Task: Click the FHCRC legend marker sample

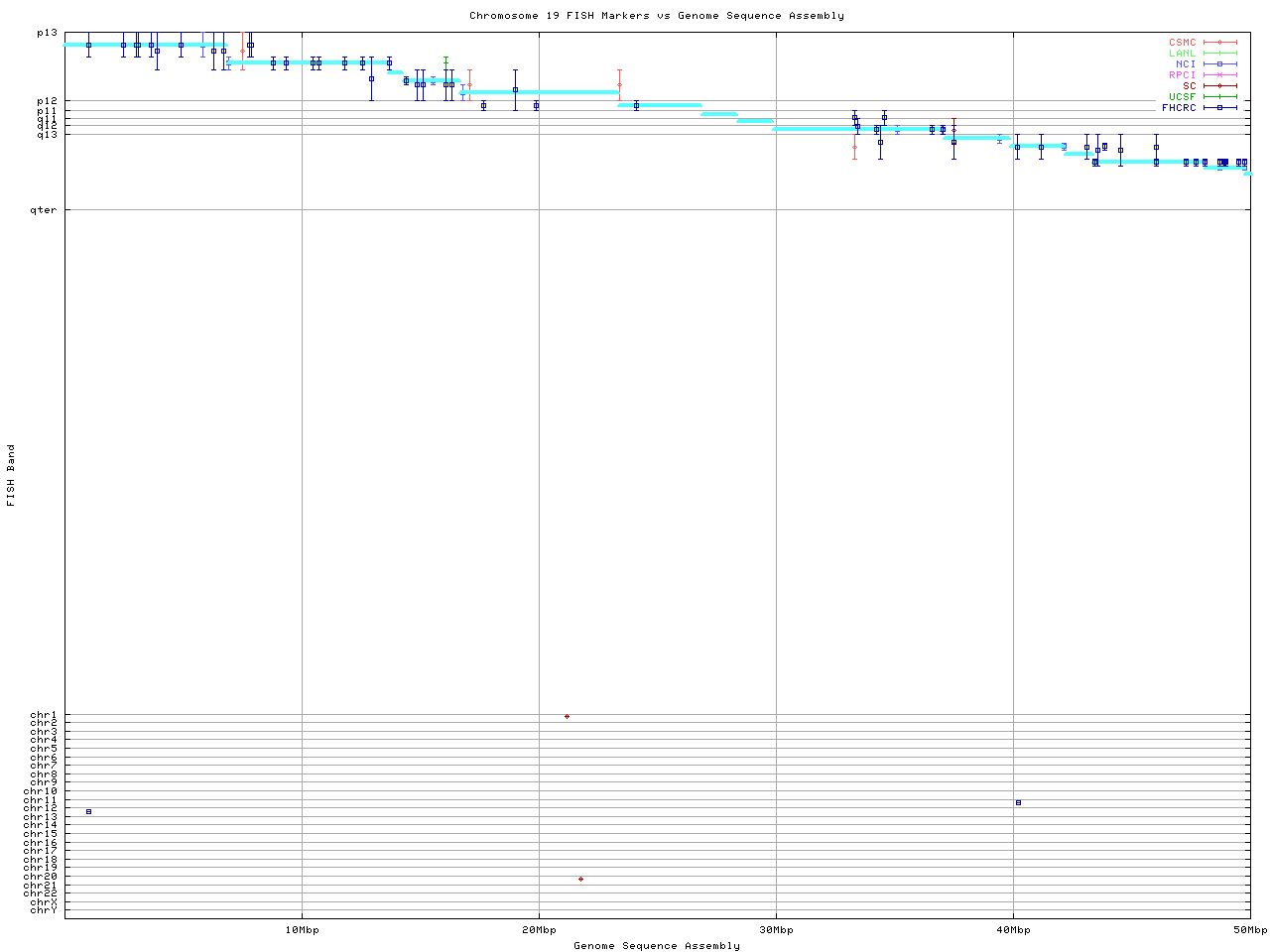Action: point(1219,107)
